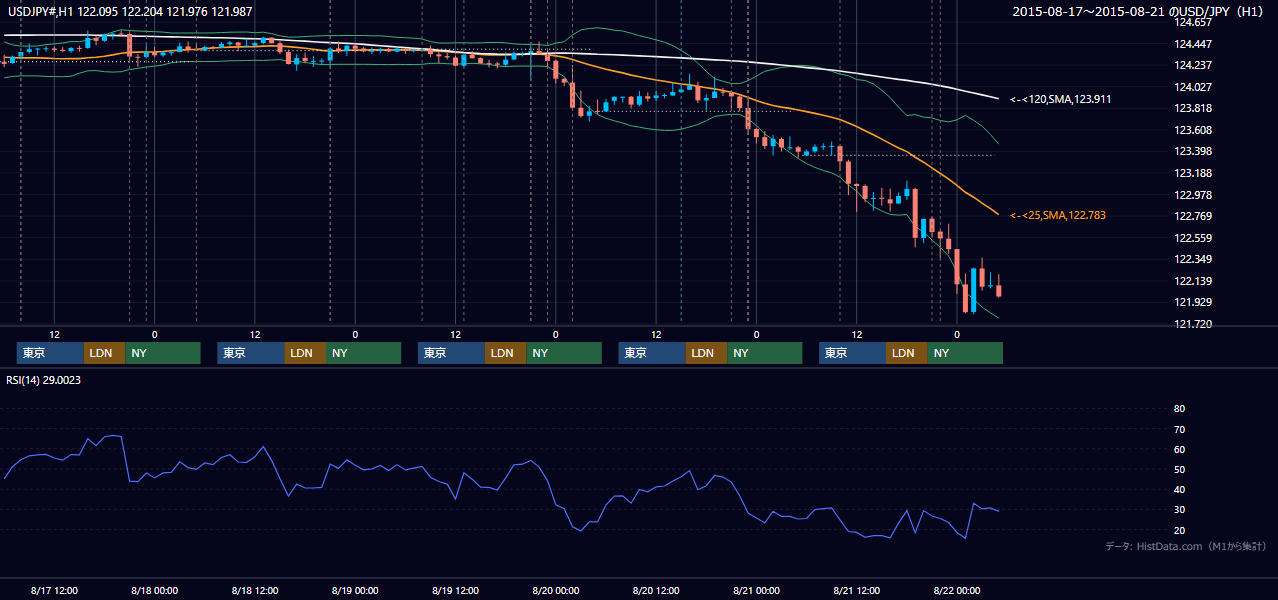Click RSI axis level 70
Viewport: 1278px width, 600px height.
[x=1179, y=429]
